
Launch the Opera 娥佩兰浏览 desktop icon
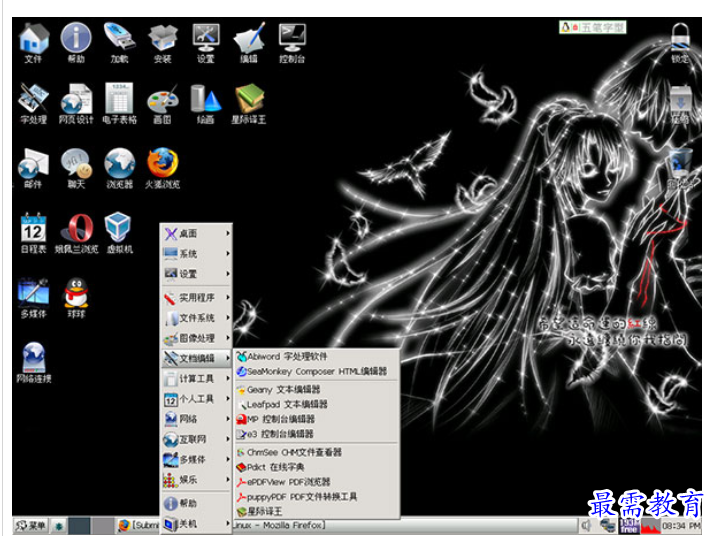(76, 233)
